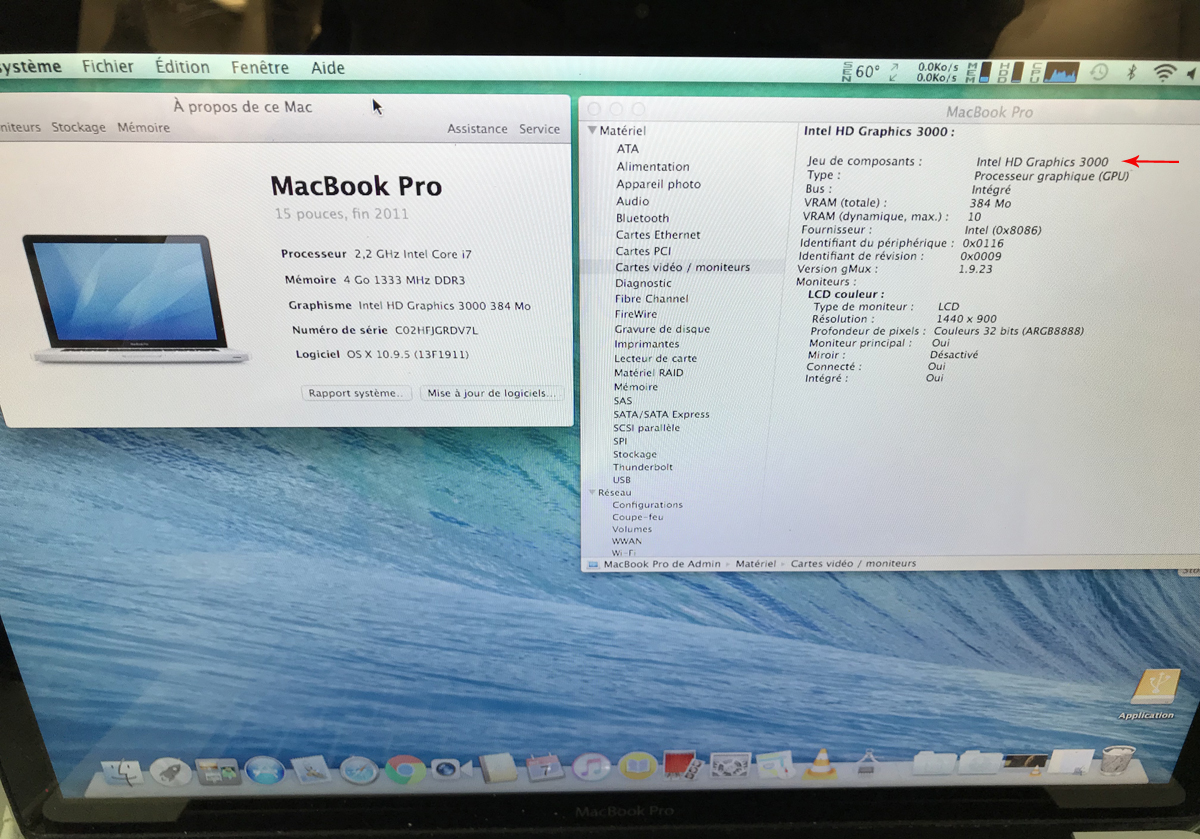This screenshot has width=1200, height=839.
Task: Select Diagnostic in the sidebar
Action: tap(643, 283)
